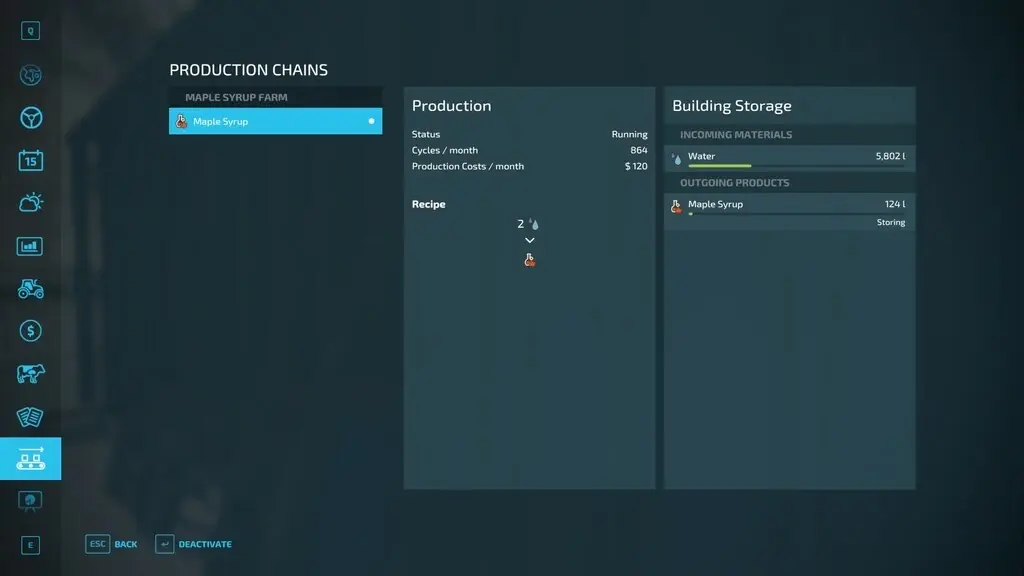Screen dimensions: 1024x576
Task: Open the calendar page icon
Action: [x=31, y=160]
